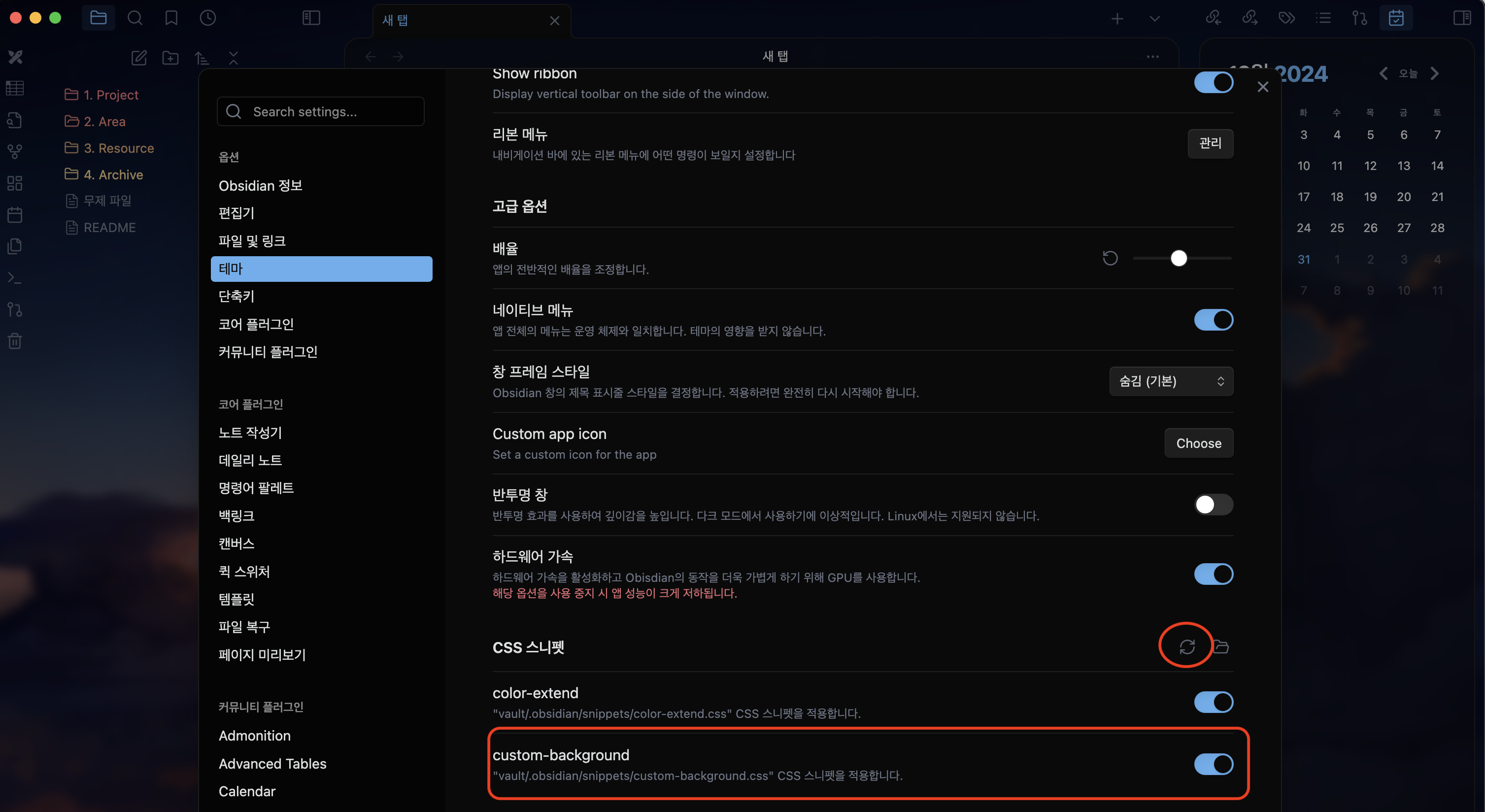
Task: Click the zoom level slider handle
Action: [x=1179, y=258]
